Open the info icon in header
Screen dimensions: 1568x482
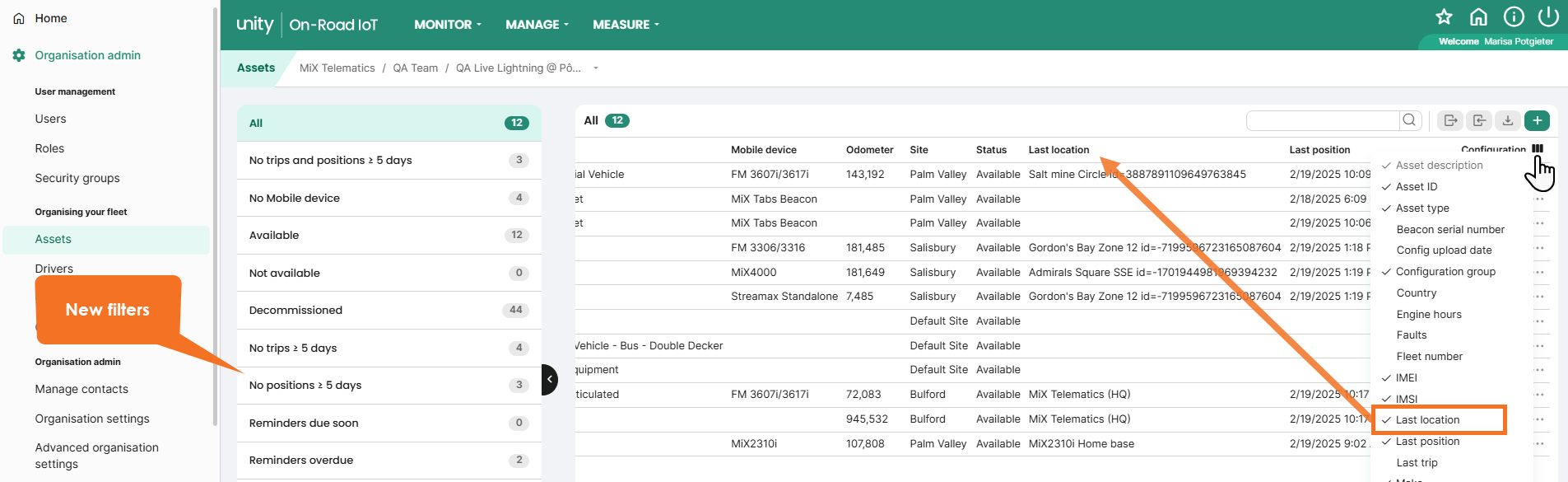click(x=1514, y=16)
